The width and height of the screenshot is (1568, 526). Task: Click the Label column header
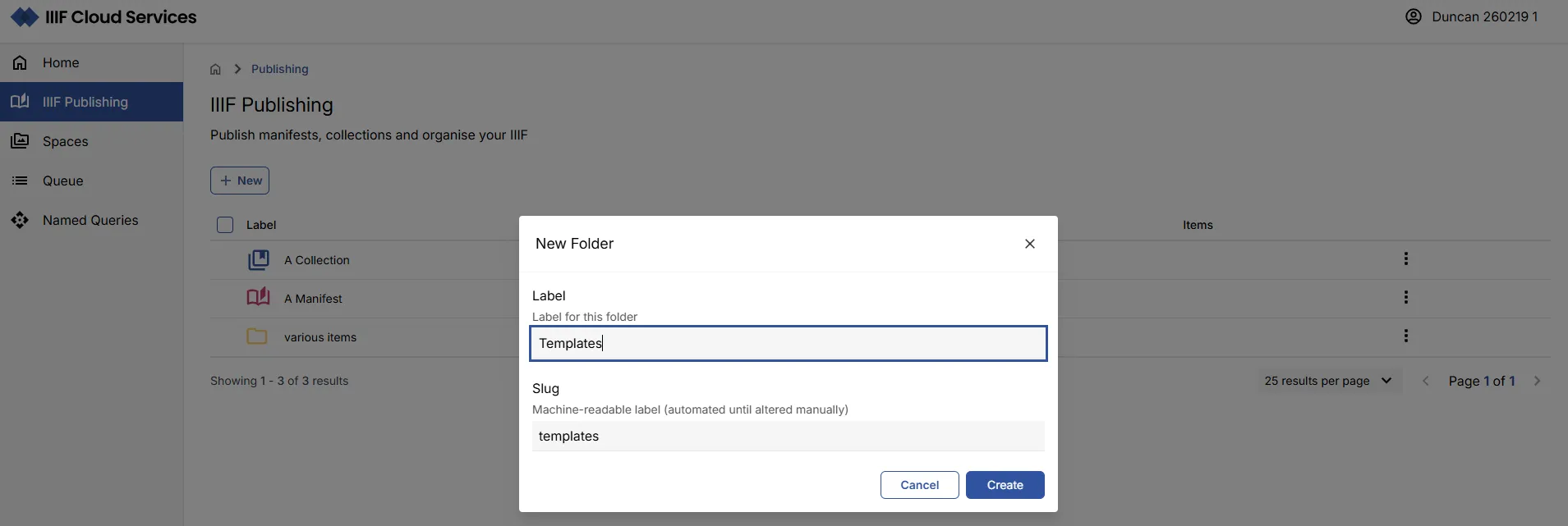click(x=261, y=225)
